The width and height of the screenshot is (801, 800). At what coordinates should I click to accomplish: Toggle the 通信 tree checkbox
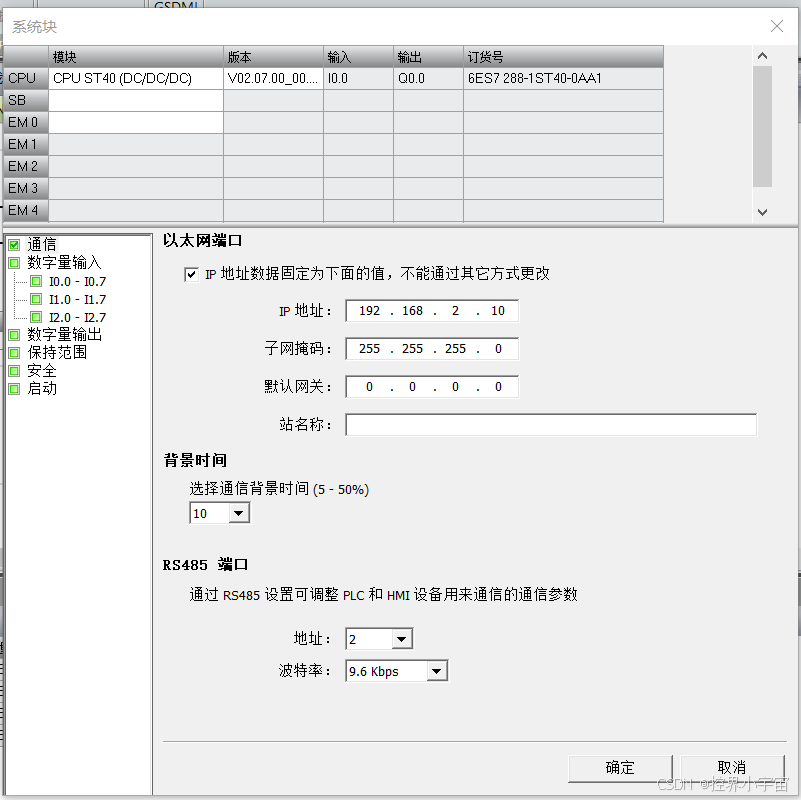tap(14, 245)
